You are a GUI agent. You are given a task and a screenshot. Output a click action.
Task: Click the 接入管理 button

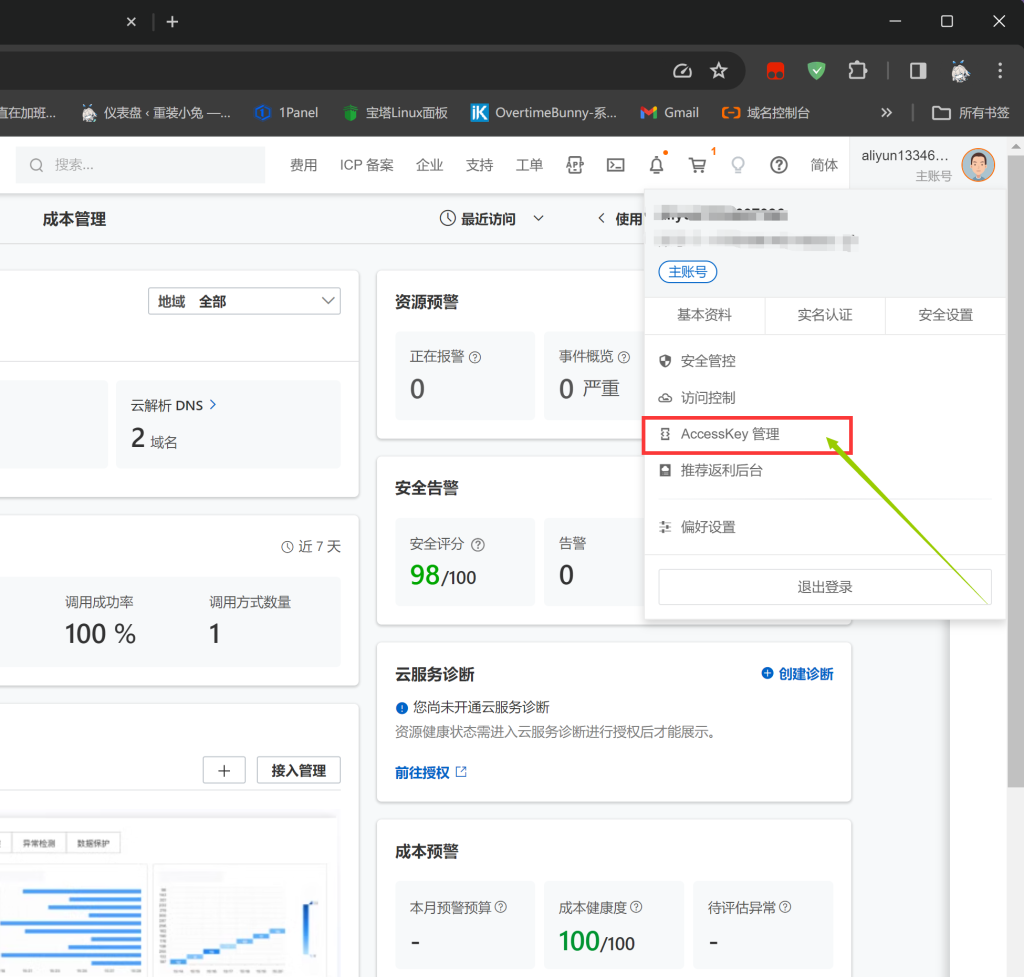click(x=298, y=771)
